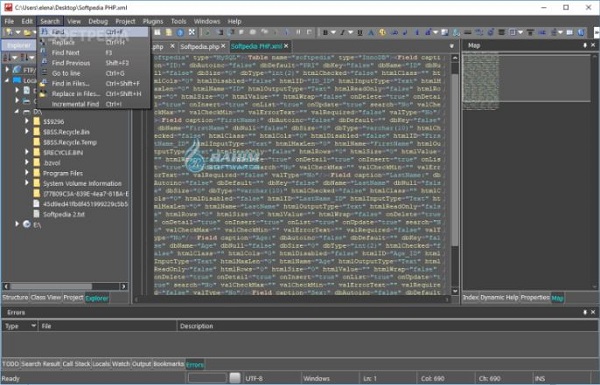
Task: Open the Type column filter dropdown
Action: click(x=33, y=326)
